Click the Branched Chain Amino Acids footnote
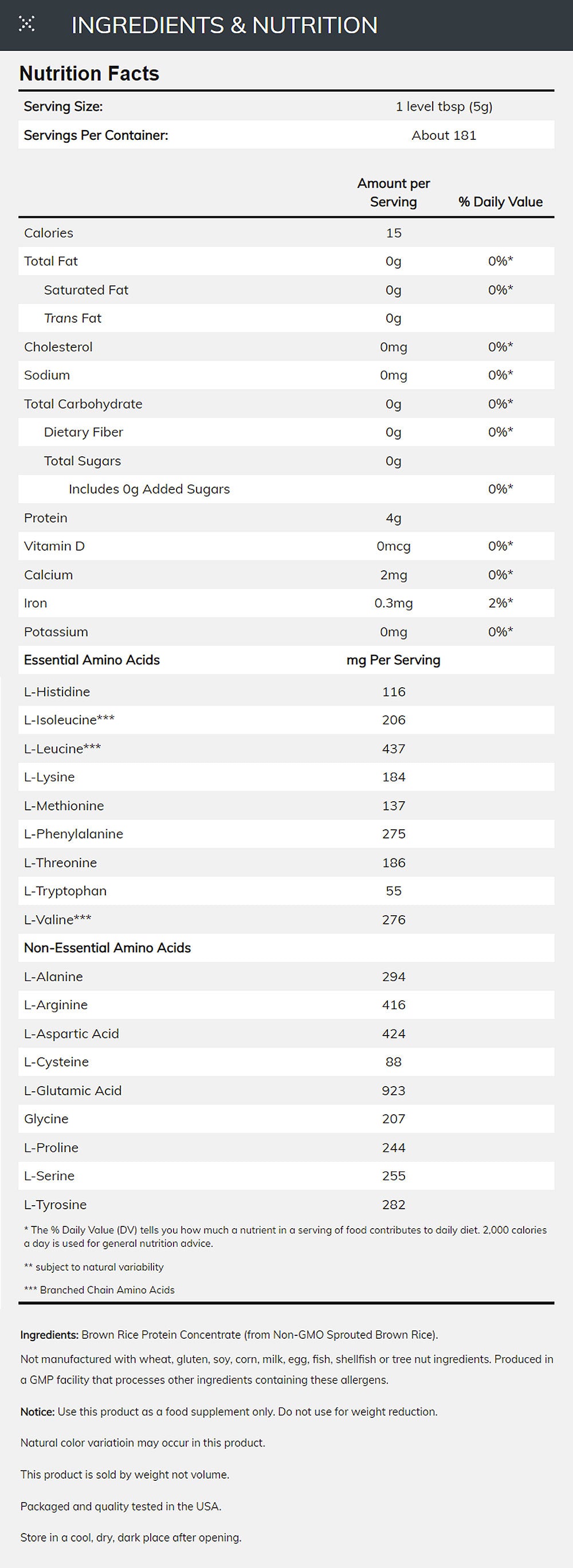 [x=99, y=1290]
